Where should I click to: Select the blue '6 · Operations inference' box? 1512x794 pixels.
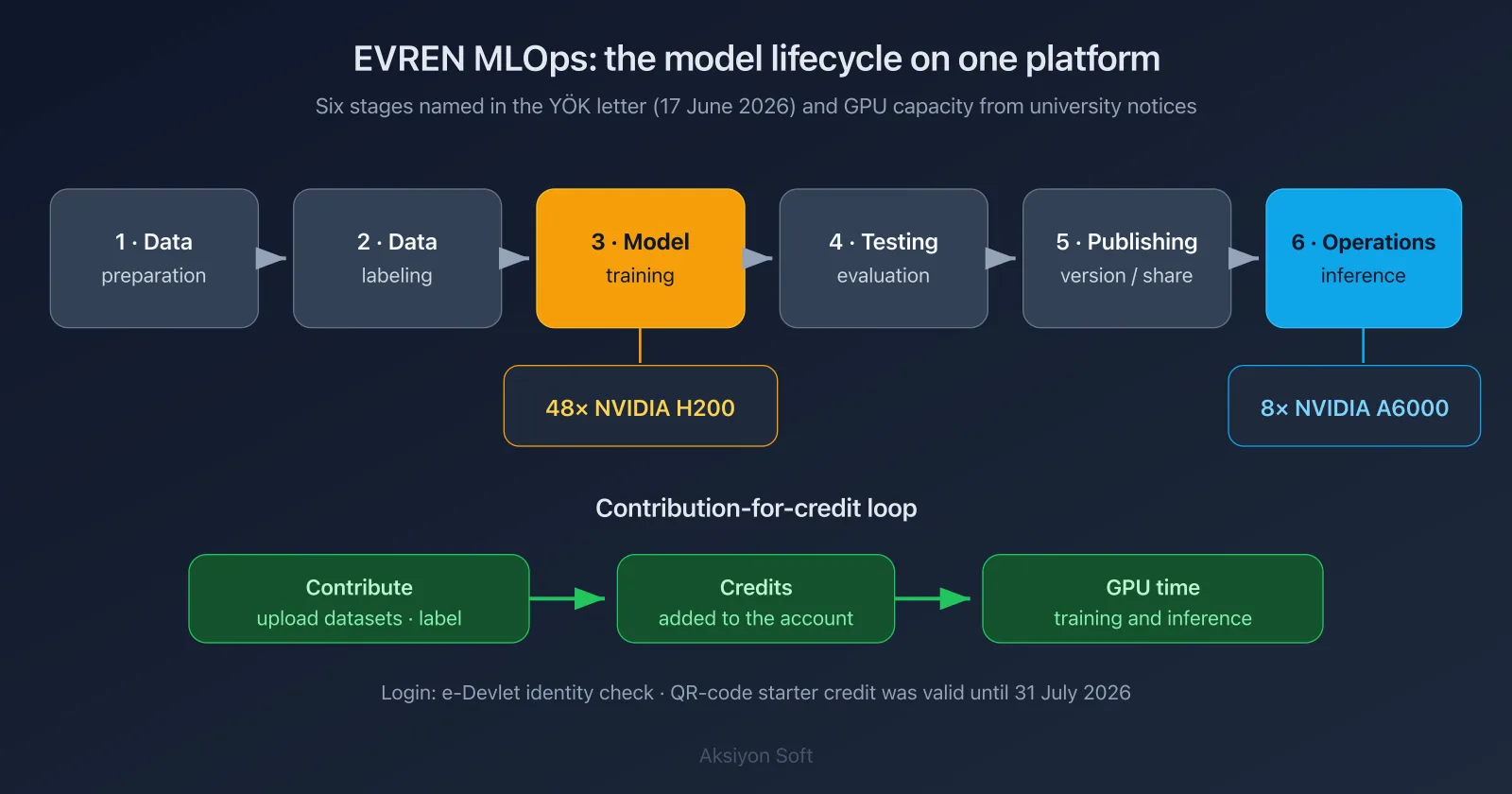(x=1364, y=258)
